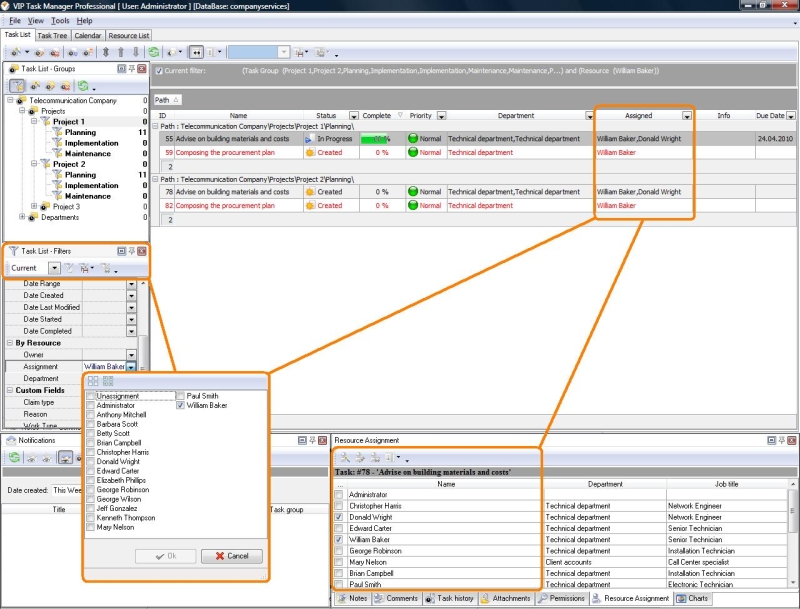
Task: Click the filter-by-group icon in Groups panel
Action: 17,86
